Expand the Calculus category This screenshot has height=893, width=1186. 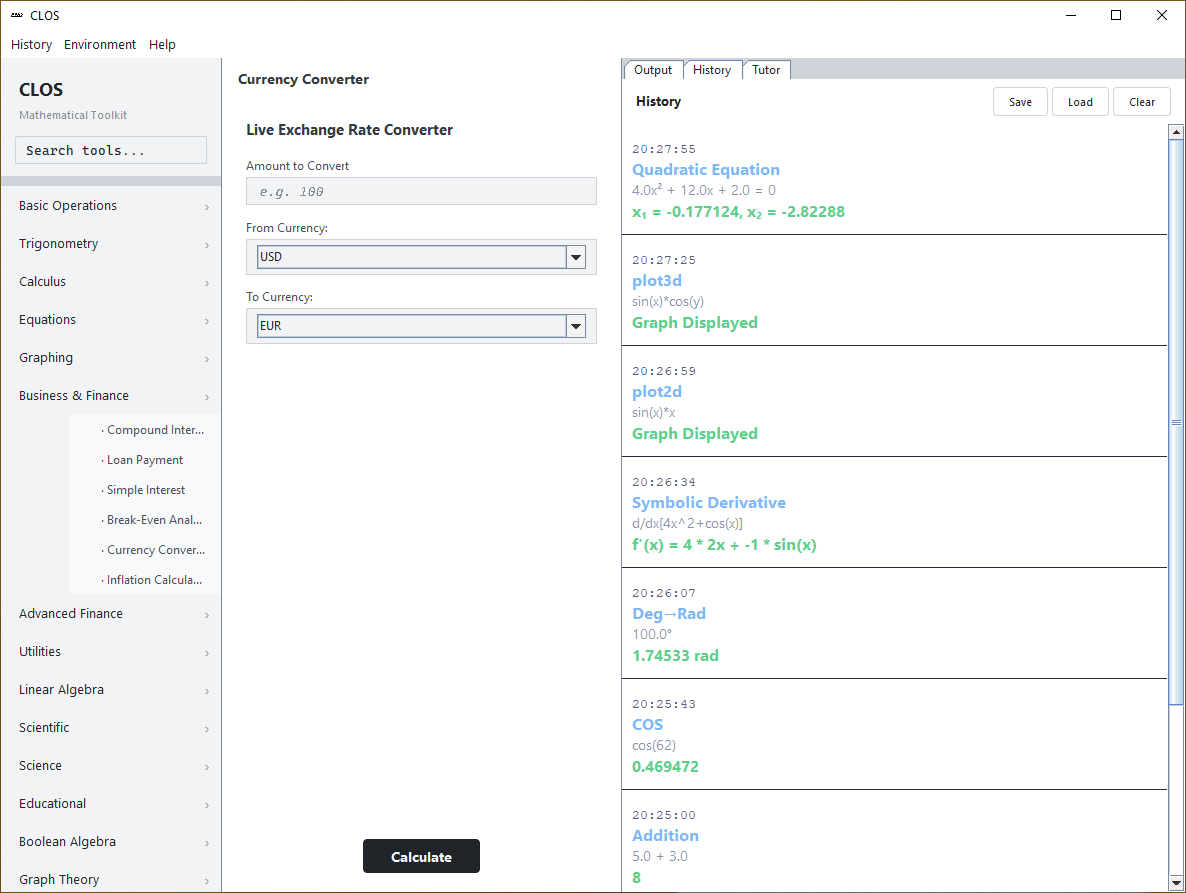tap(111, 281)
